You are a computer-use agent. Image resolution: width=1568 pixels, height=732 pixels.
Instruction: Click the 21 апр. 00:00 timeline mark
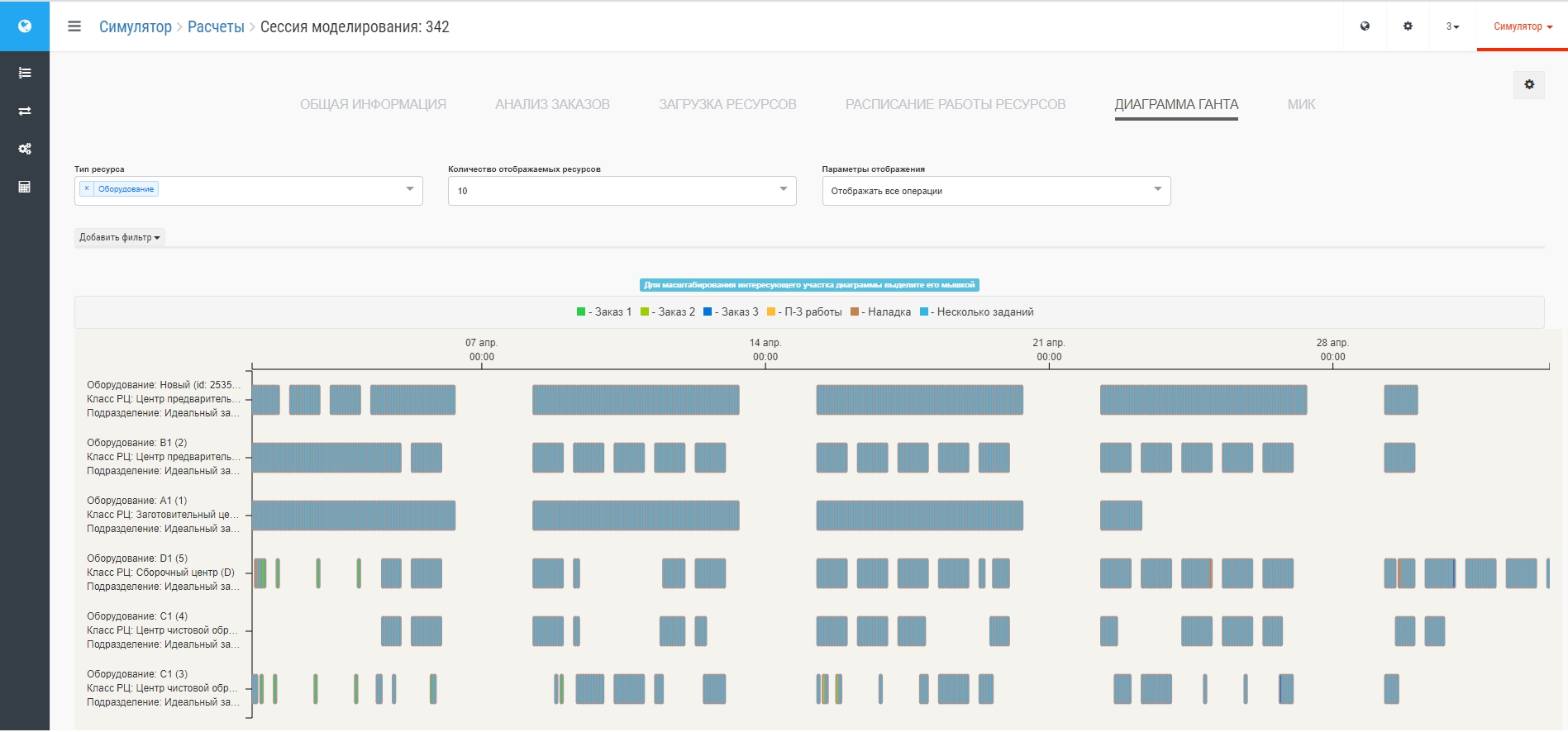point(1049,349)
